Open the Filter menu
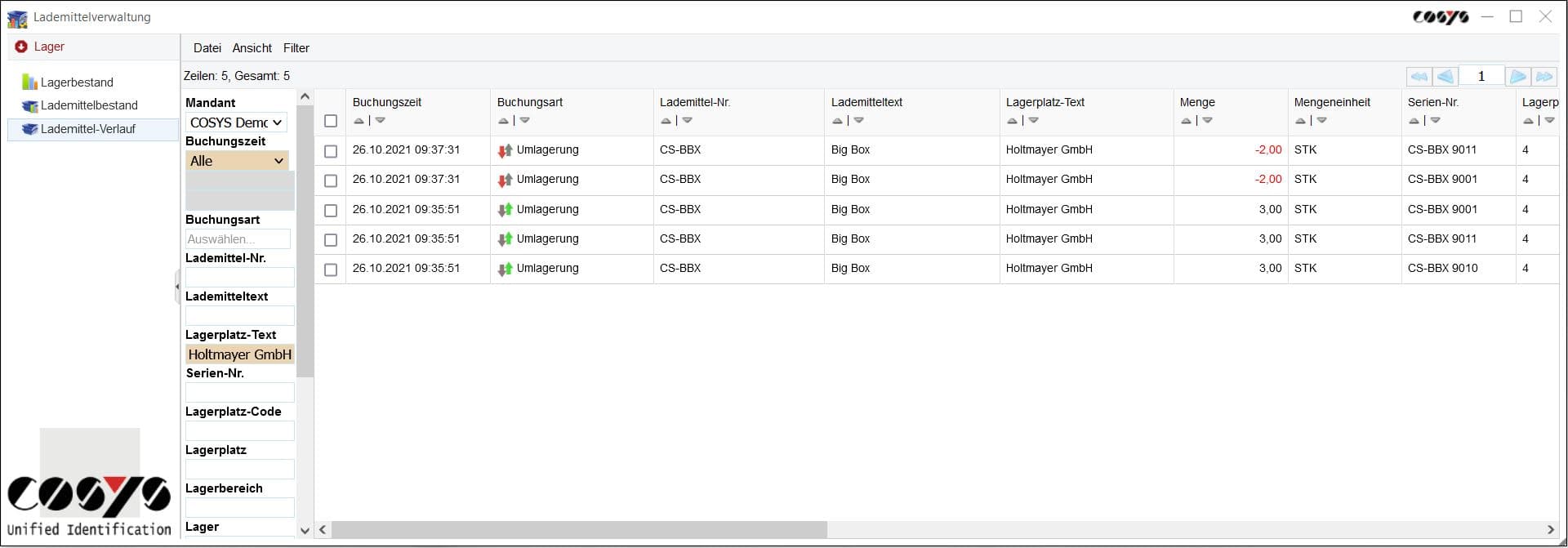The image size is (1568, 548). click(x=296, y=48)
